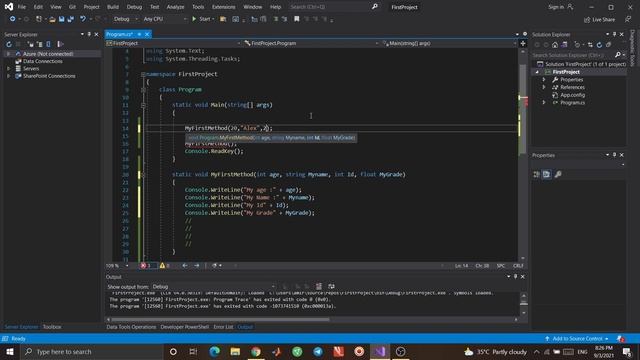640x360 pixels.
Task: Pin the Server Explorer panel
Action: point(89,34)
